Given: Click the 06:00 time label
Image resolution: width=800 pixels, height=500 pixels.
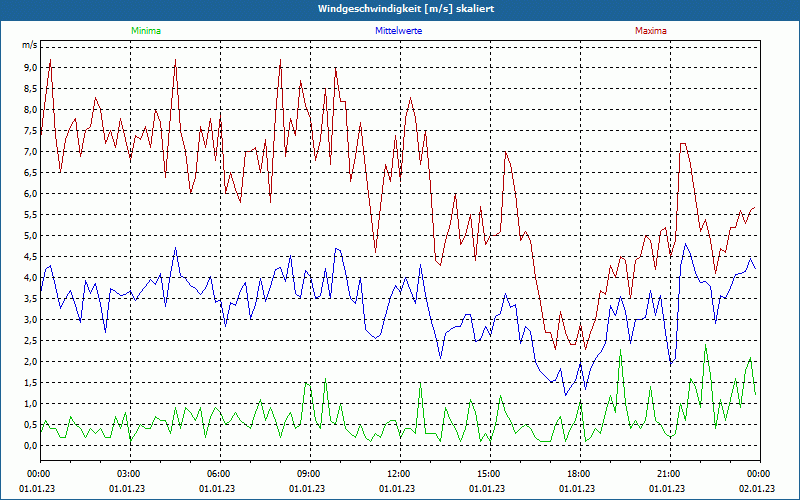Looking at the screenshot, I should [x=220, y=474].
